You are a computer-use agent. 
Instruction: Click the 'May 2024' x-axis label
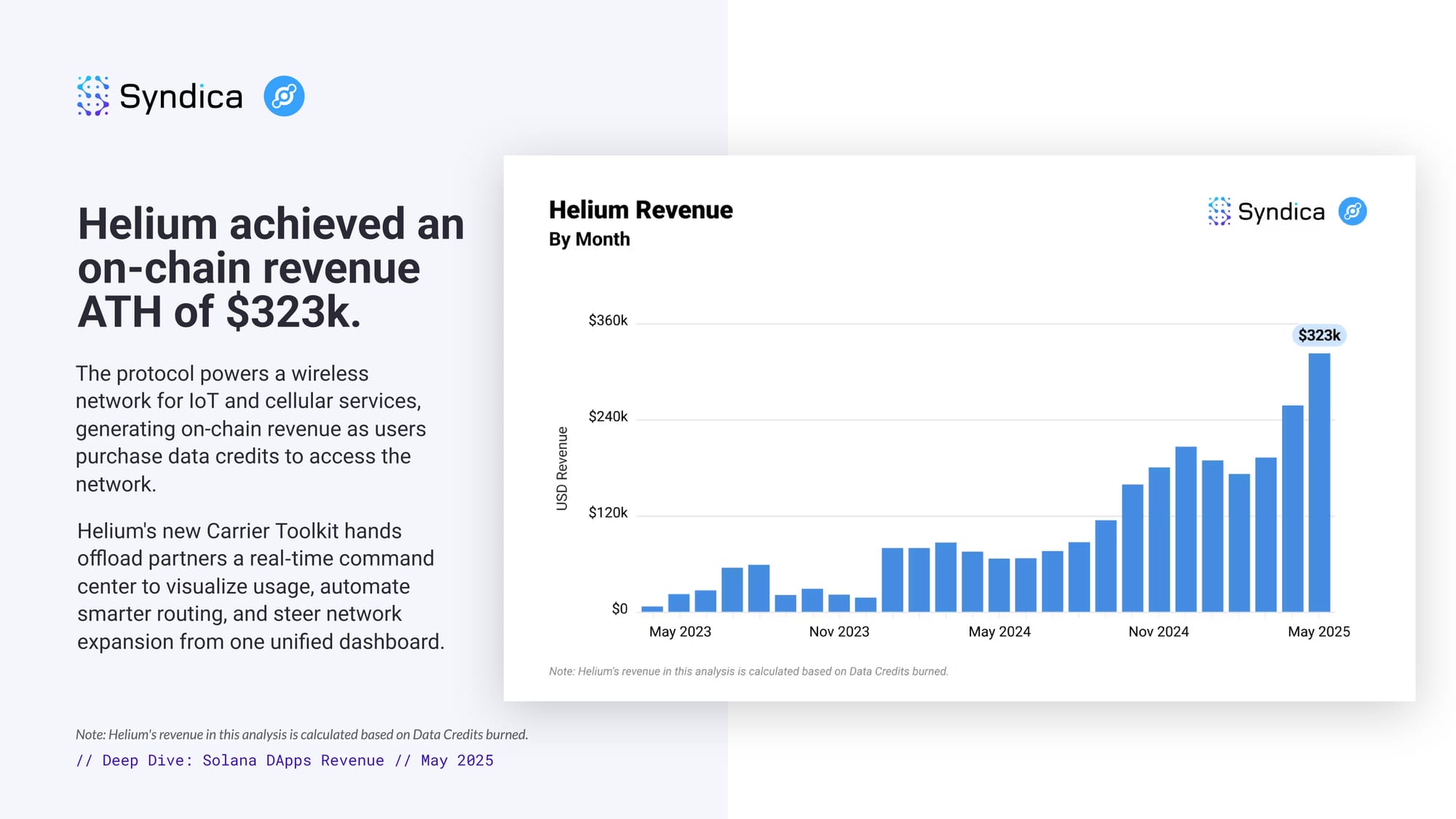[1000, 632]
